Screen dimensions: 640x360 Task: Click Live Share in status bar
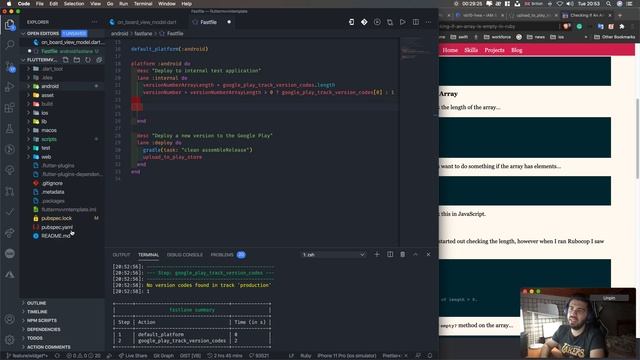coord(133,356)
